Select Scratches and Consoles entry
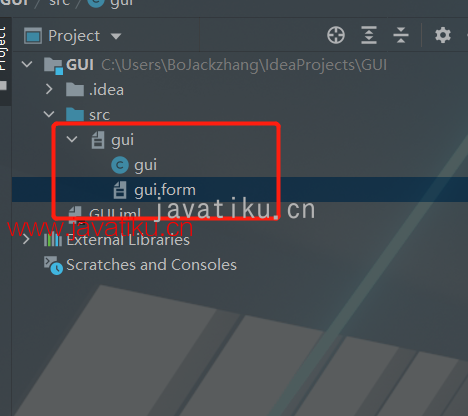Screen dimensions: 468x416 tap(151, 265)
